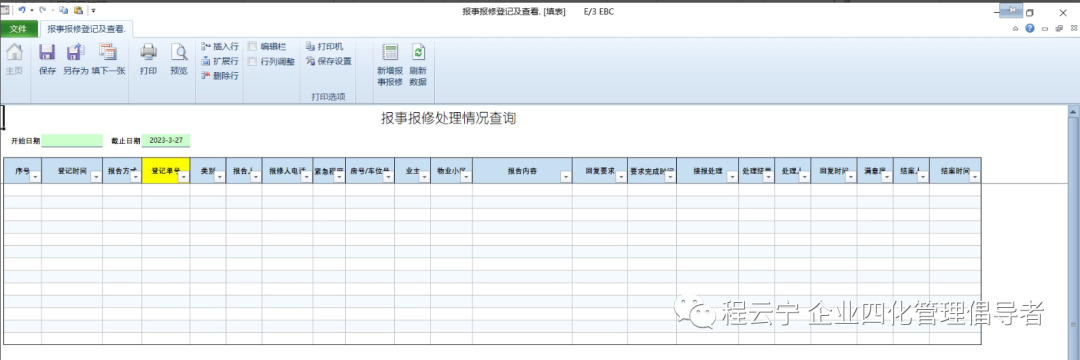1080x360 pixels.
Task: Click 保存设置 save settings
Action: pos(329,61)
